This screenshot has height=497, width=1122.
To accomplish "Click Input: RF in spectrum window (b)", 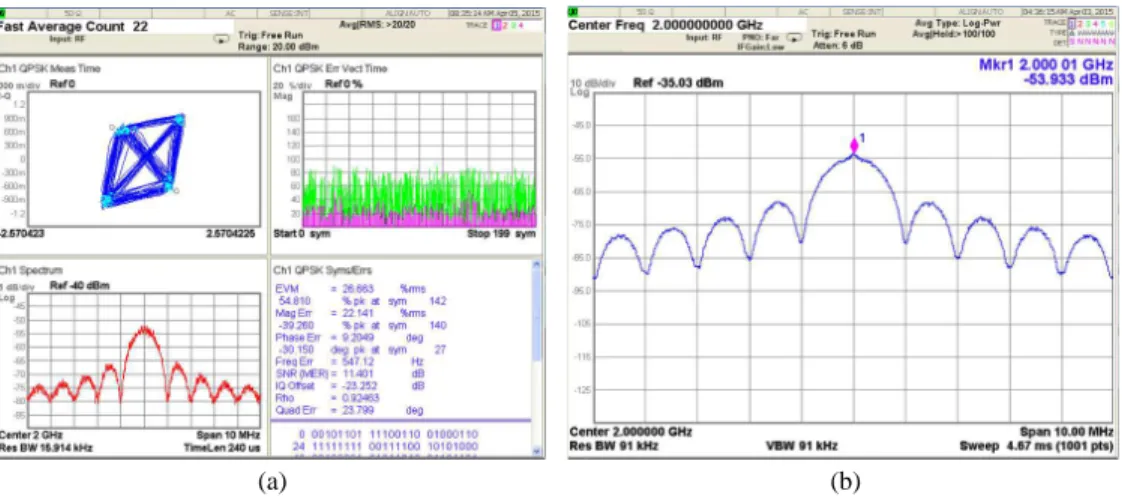I will point(705,37).
